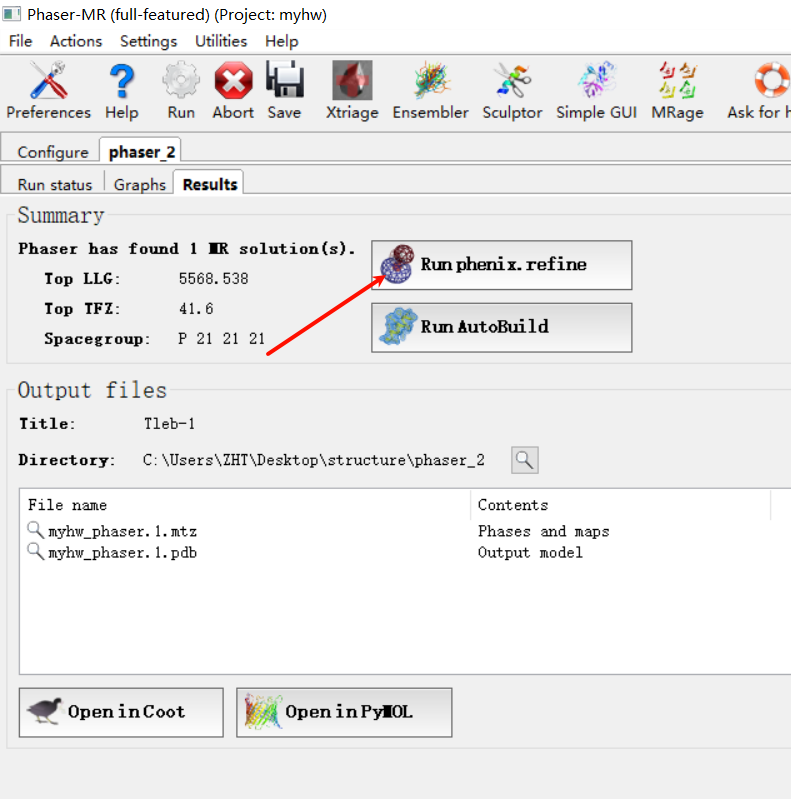The width and height of the screenshot is (791, 799).
Task: Click magnifier icon next to Directory path
Action: [524, 460]
